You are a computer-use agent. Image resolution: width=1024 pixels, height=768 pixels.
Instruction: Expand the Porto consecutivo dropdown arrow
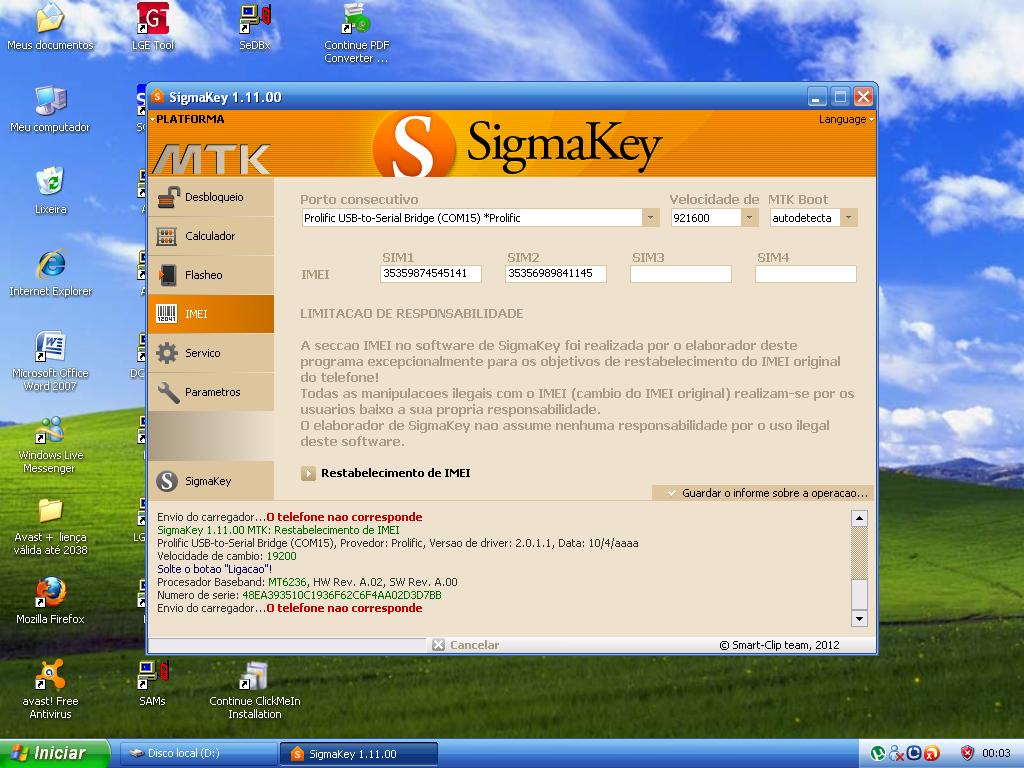(x=650, y=217)
